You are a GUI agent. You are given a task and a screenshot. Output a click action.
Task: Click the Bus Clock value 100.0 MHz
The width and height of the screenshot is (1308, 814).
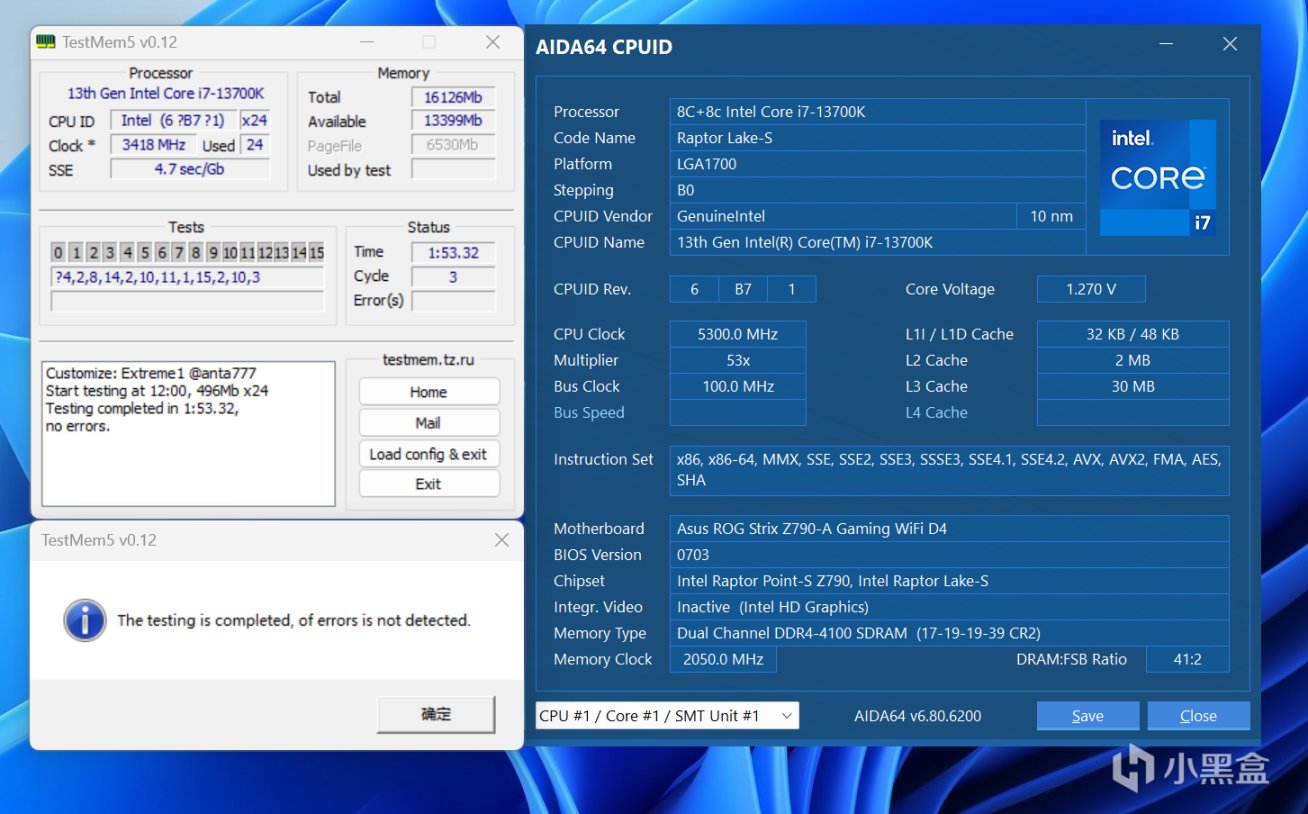click(738, 386)
